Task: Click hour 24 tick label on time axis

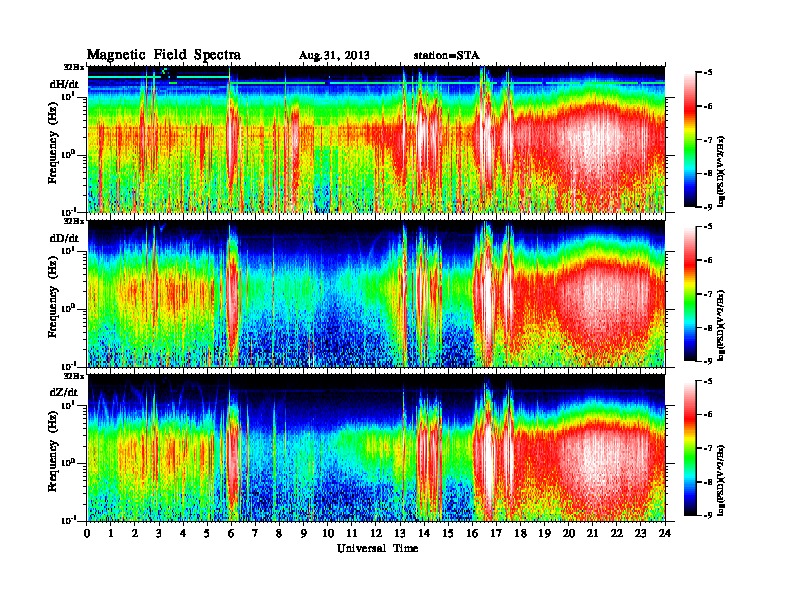Action: tap(665, 533)
